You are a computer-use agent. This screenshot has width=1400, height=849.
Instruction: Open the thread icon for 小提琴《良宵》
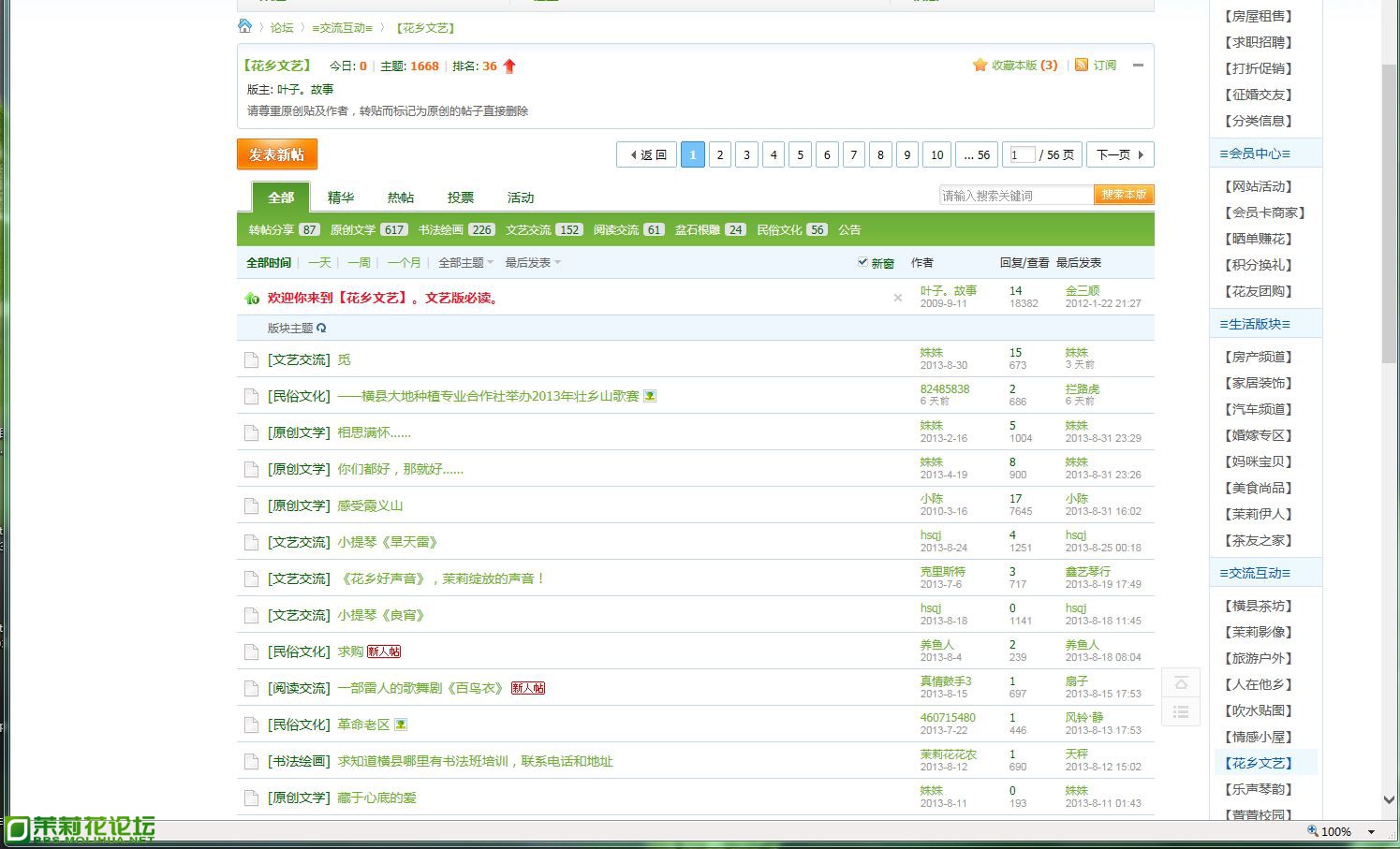(251, 616)
